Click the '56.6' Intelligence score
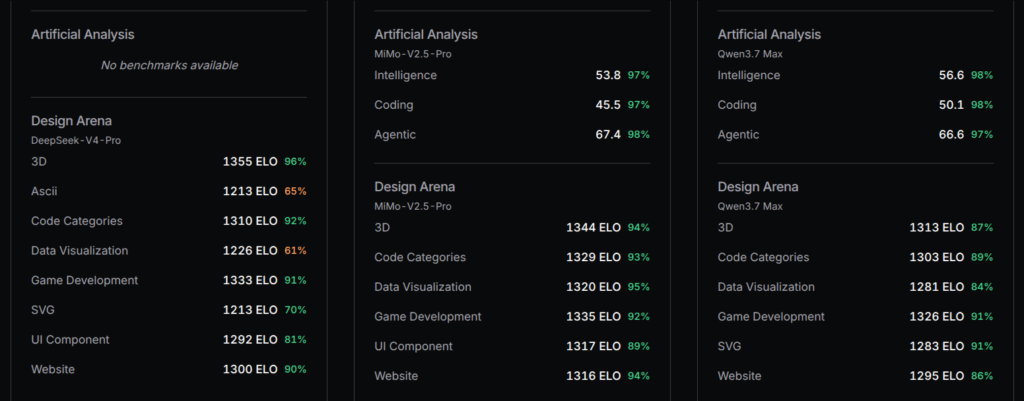1024x401 pixels. 952,75
